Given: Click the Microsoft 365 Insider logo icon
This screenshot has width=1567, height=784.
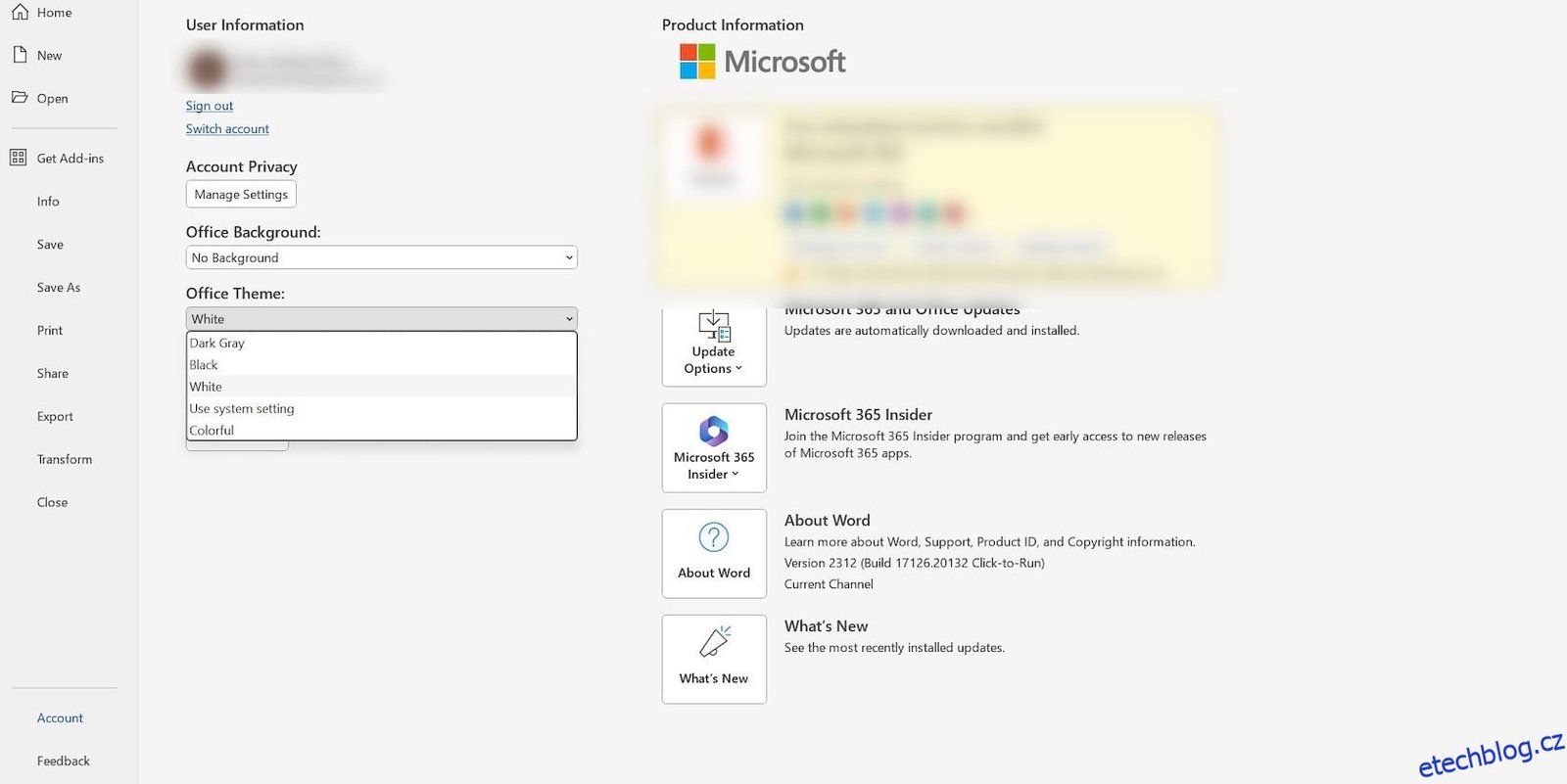Looking at the screenshot, I should (x=714, y=431).
